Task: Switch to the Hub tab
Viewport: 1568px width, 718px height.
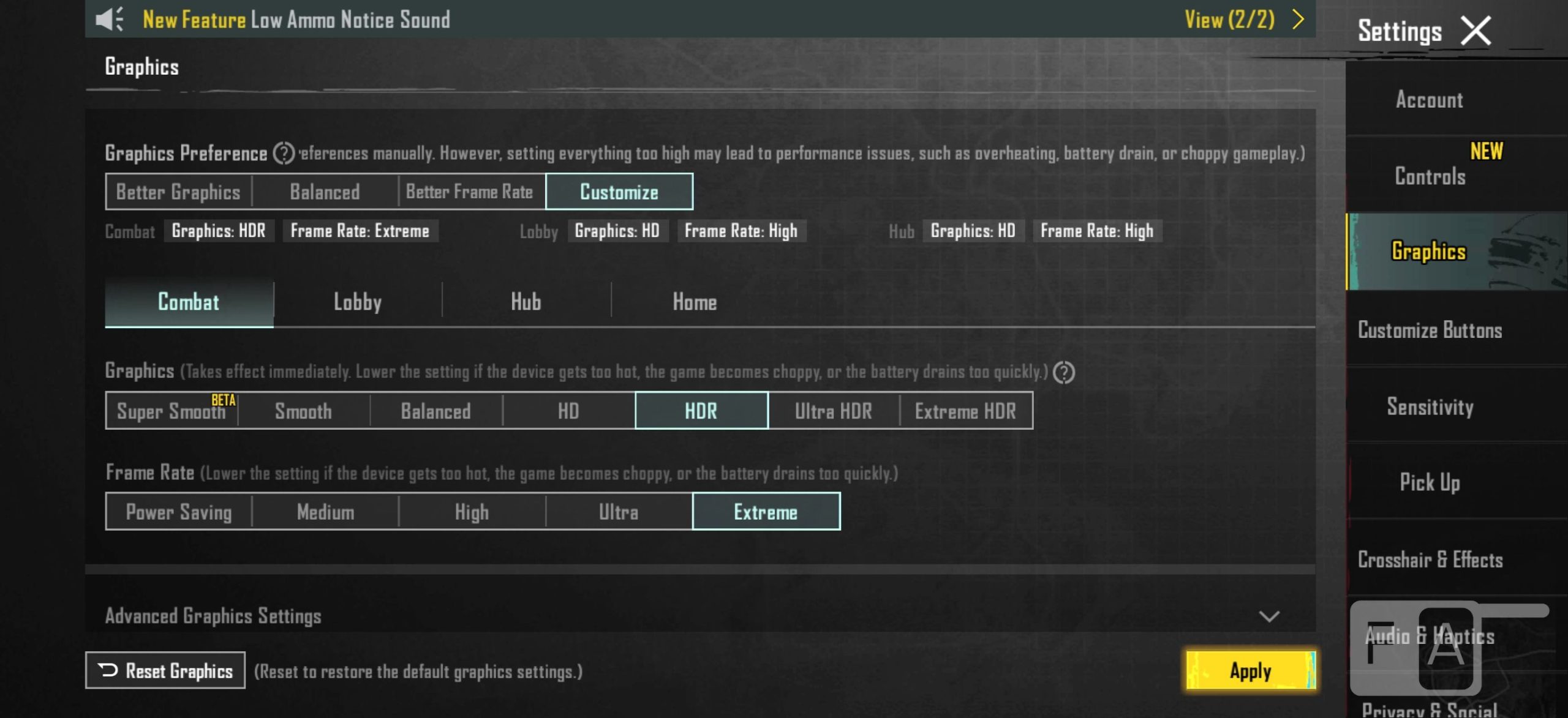Action: click(x=526, y=302)
